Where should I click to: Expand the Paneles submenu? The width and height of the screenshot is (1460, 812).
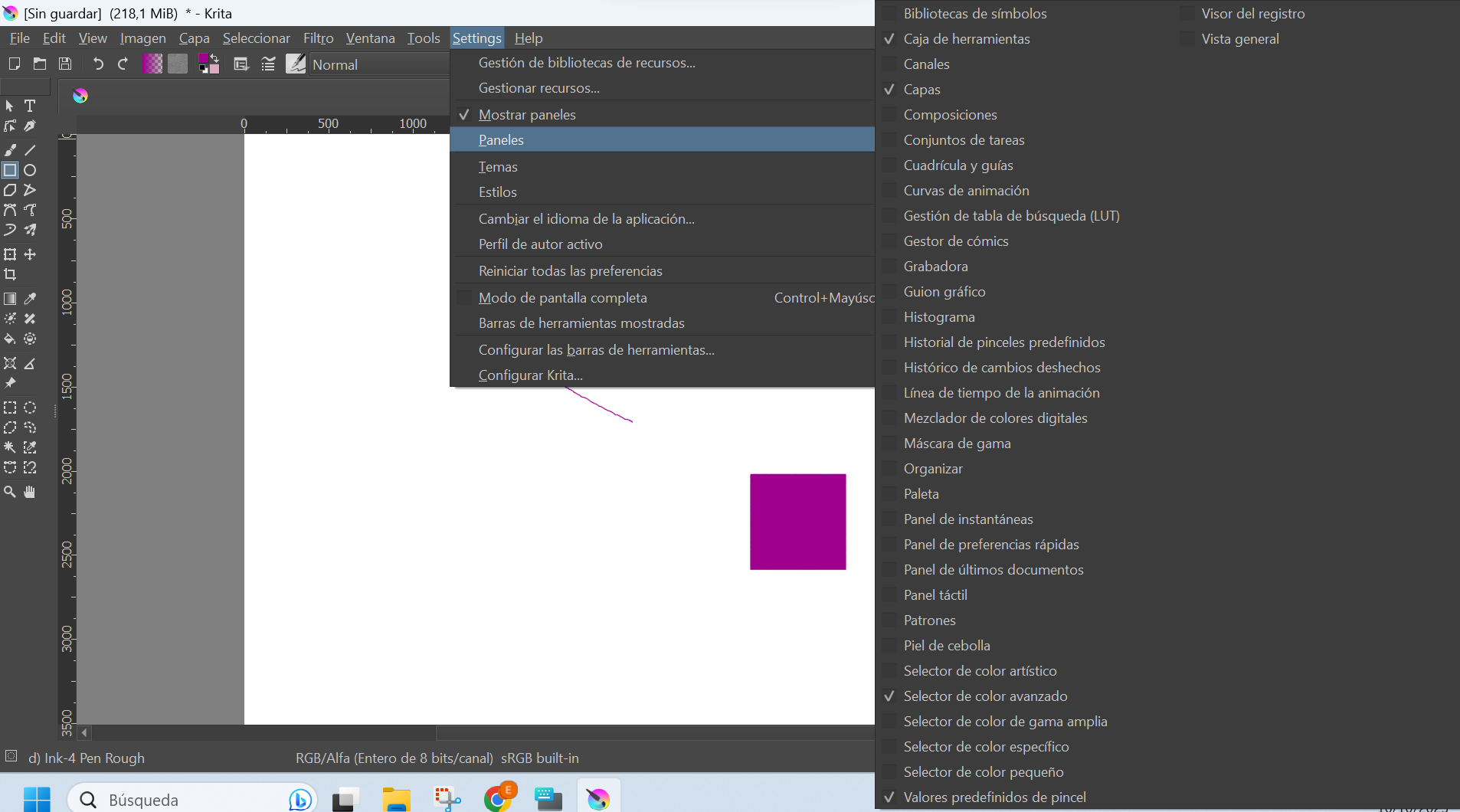click(662, 140)
